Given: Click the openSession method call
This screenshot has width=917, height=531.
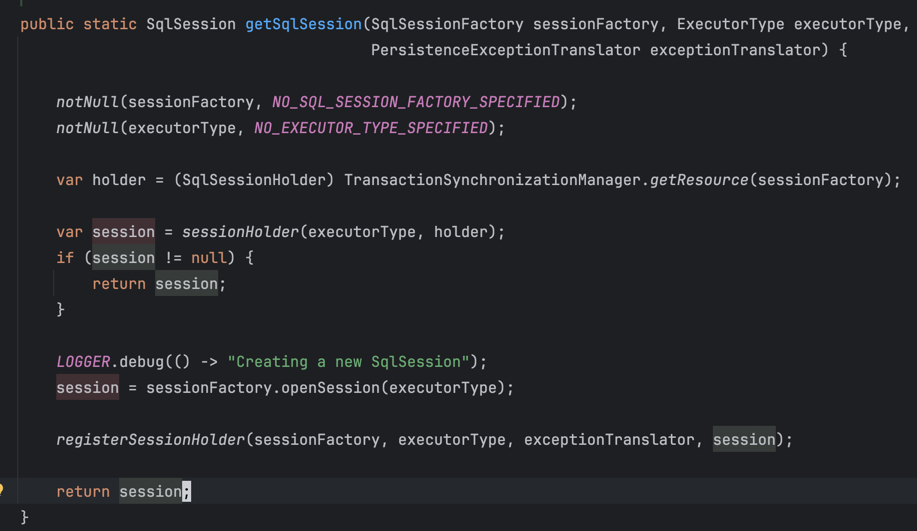Looking at the screenshot, I should [330, 387].
